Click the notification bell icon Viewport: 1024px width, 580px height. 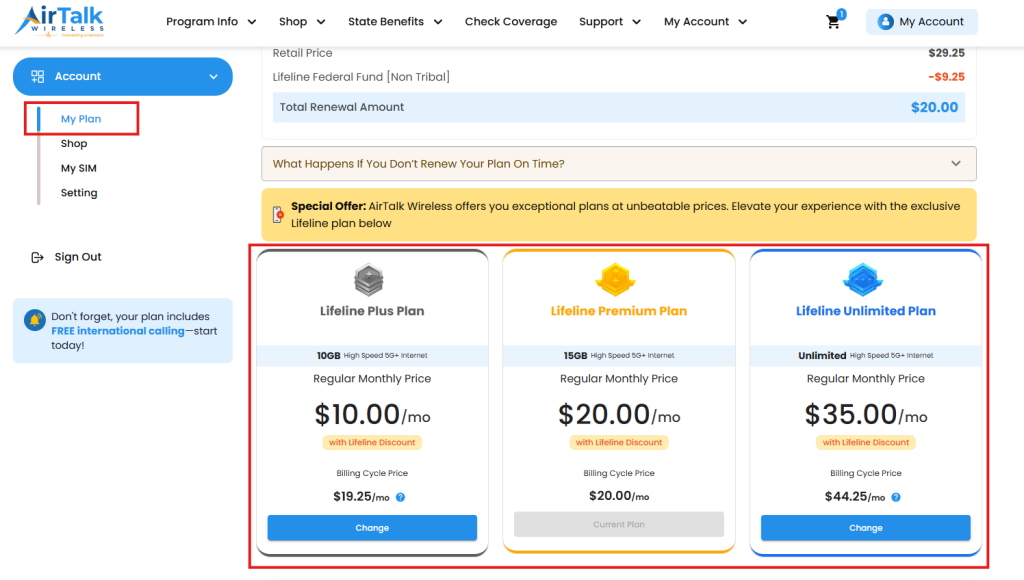[34, 320]
